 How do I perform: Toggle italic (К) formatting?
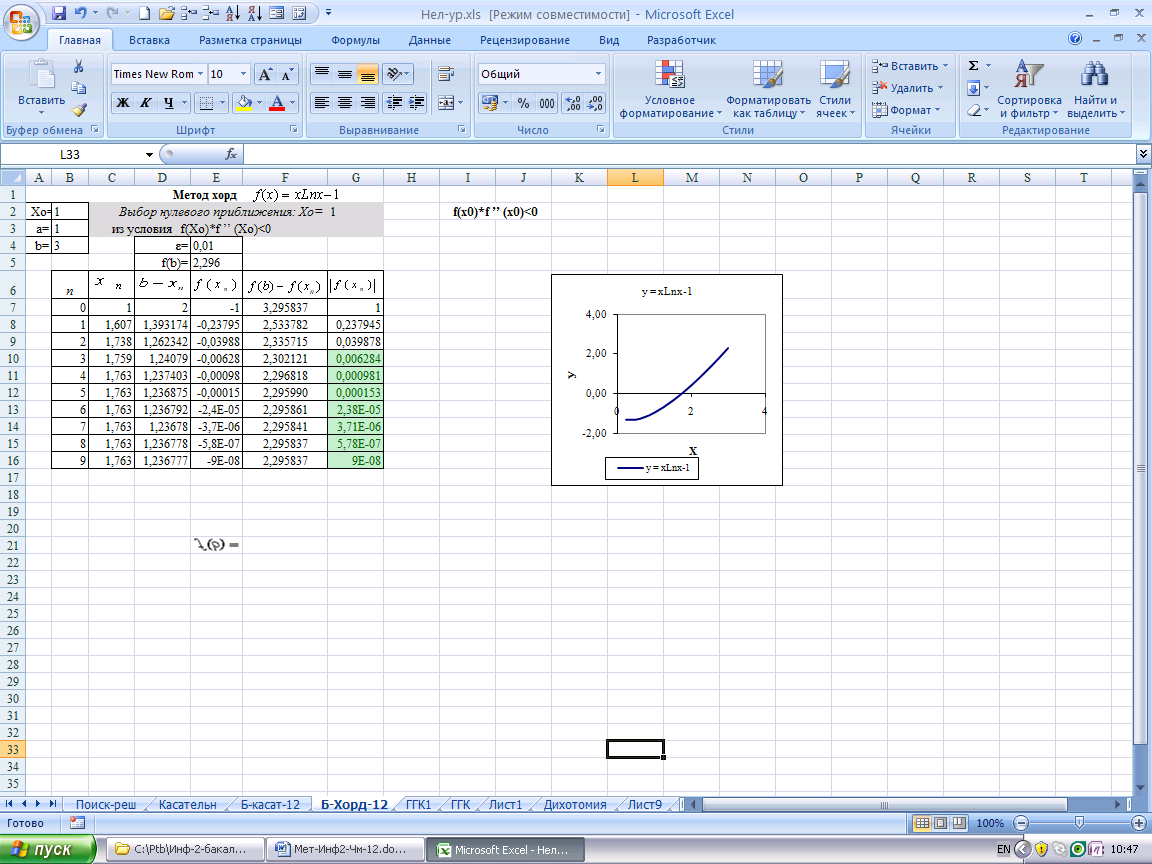145,103
